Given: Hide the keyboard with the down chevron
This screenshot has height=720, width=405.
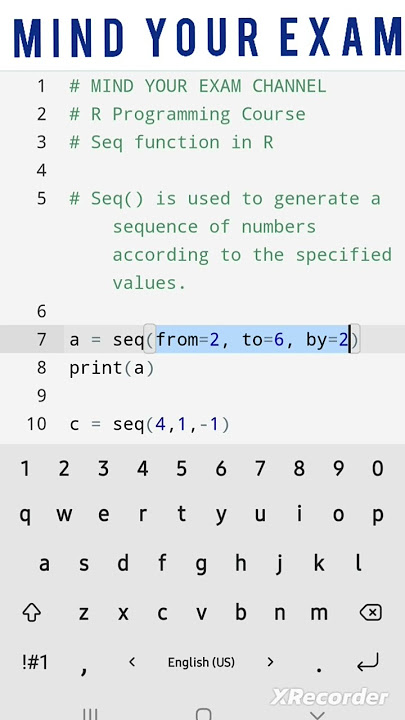Looking at the screenshot, I should point(317,714).
